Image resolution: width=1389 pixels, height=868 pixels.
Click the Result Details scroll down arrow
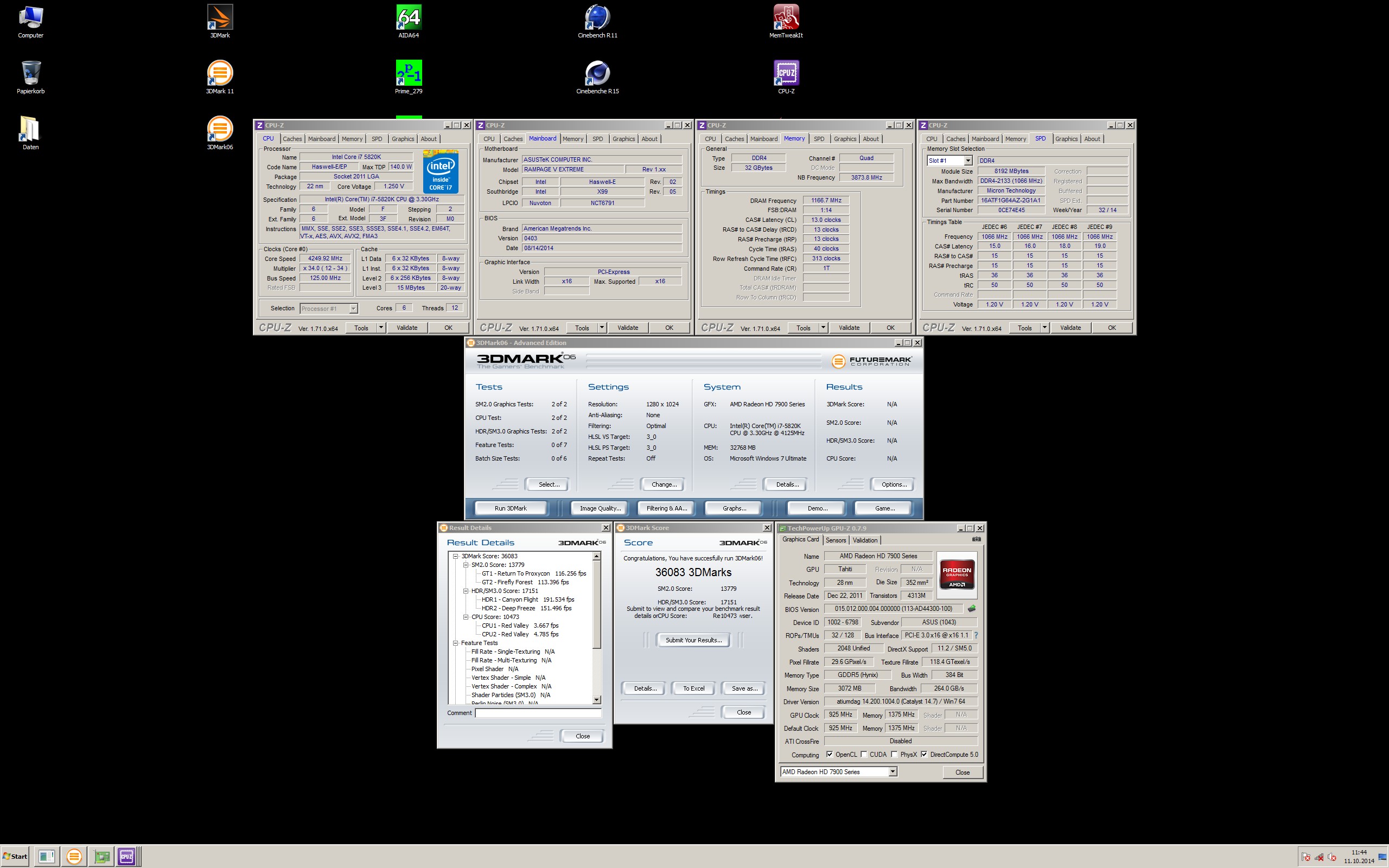(596, 699)
